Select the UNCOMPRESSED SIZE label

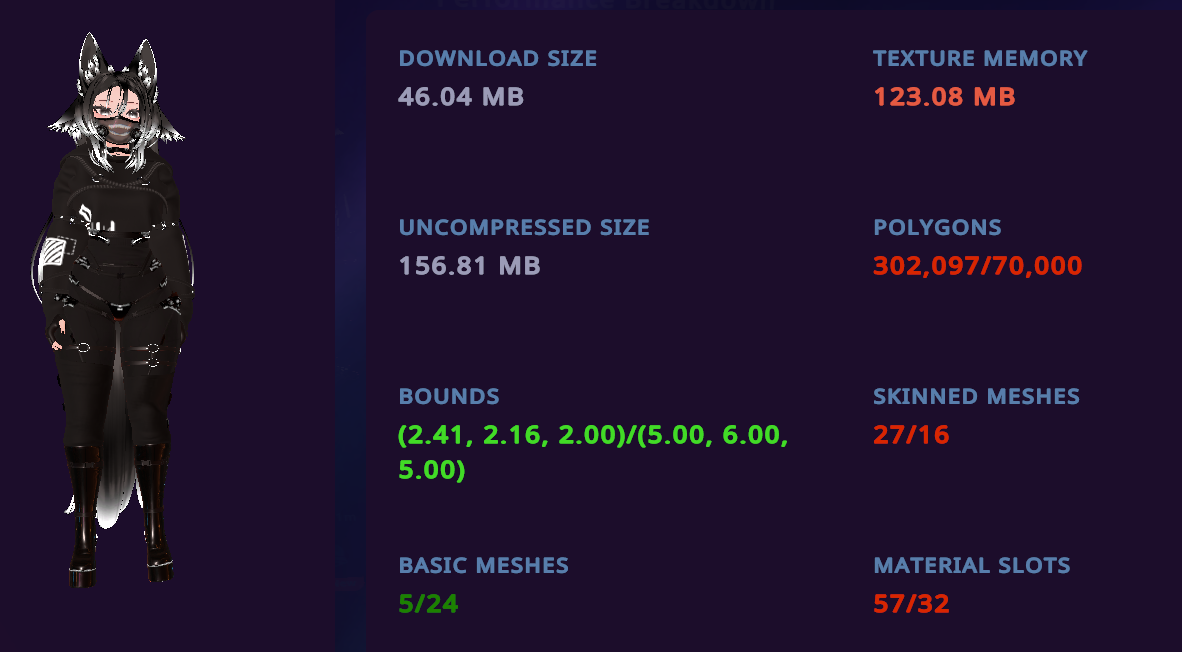[524, 228]
